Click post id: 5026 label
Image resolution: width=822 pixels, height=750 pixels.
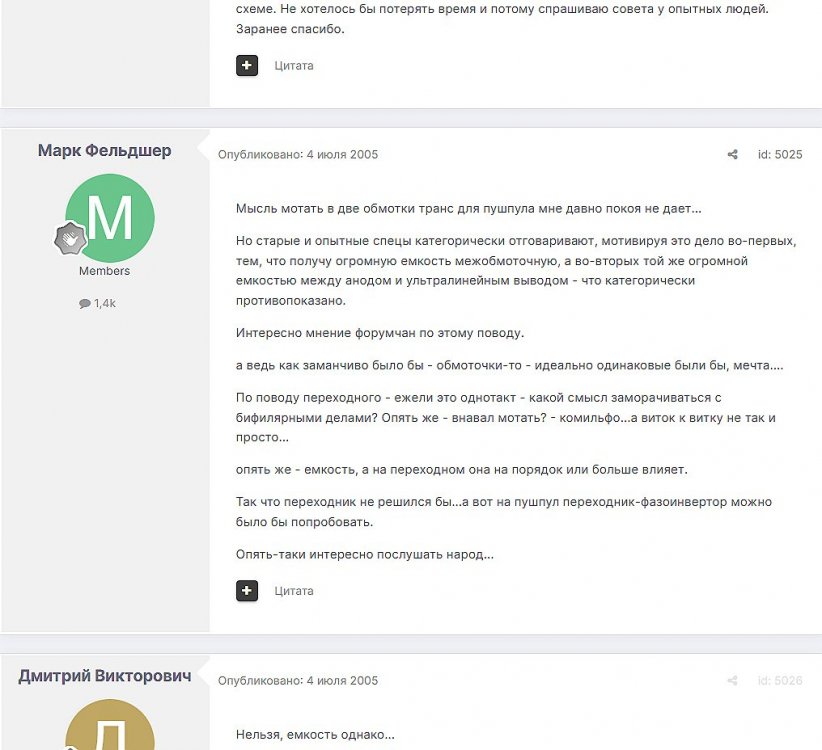(780, 680)
